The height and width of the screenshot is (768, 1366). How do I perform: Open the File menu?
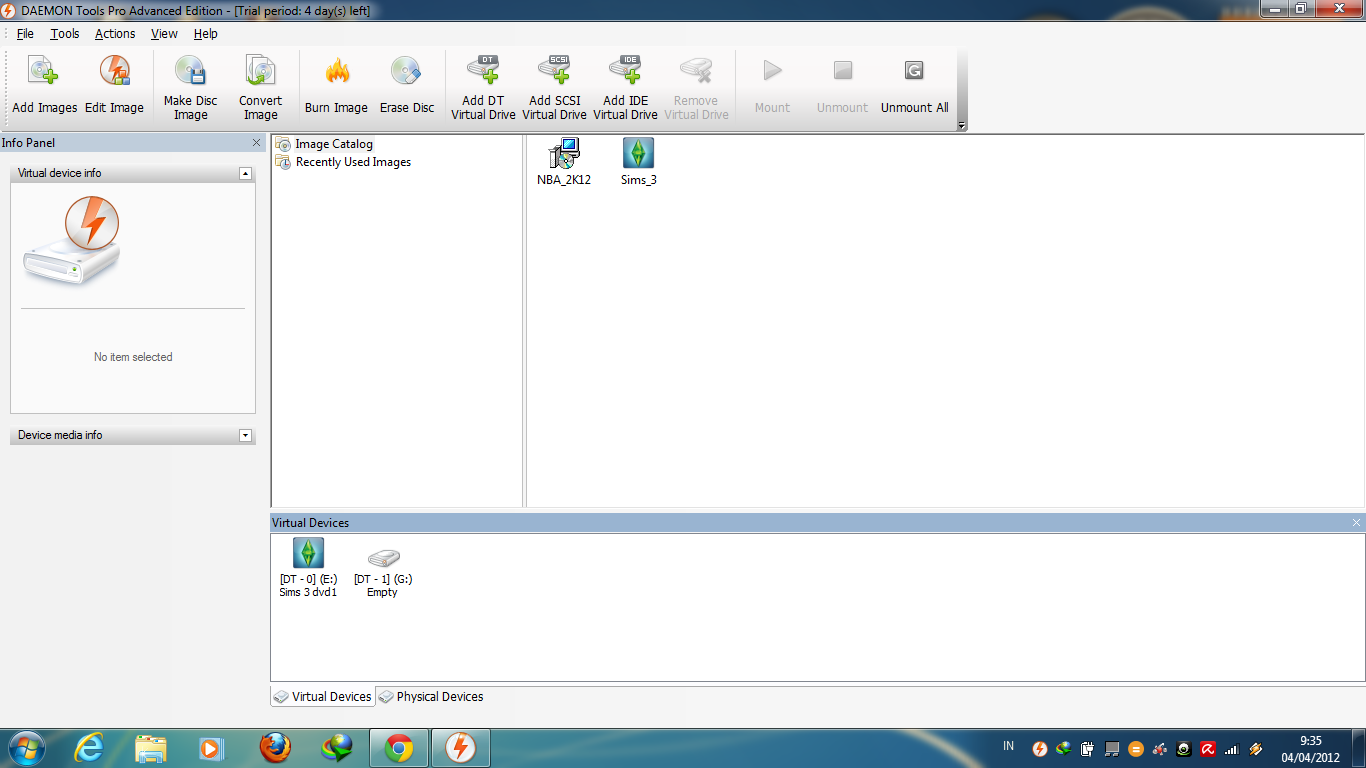tap(25, 33)
